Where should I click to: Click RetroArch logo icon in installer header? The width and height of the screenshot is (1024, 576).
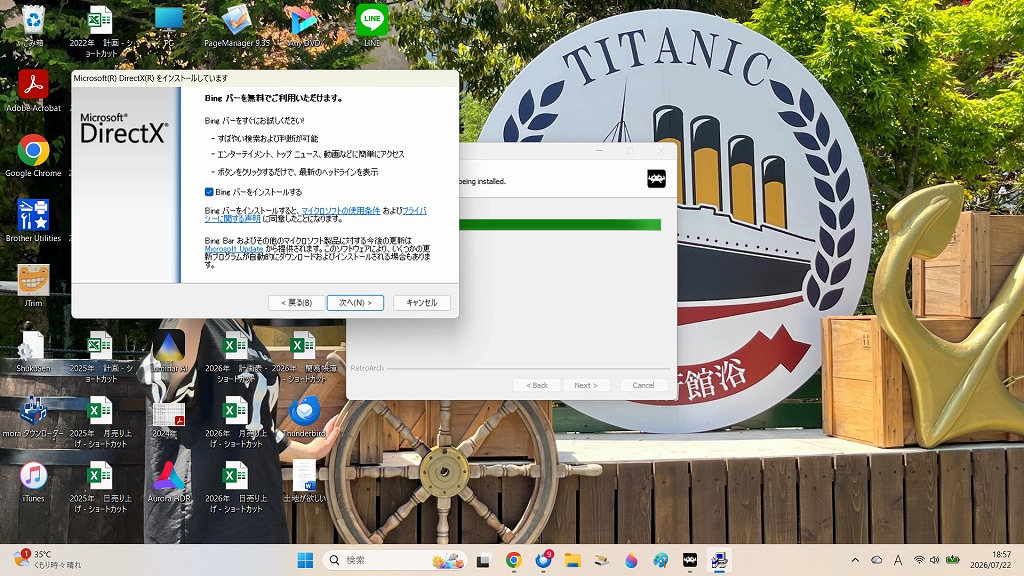click(x=656, y=178)
